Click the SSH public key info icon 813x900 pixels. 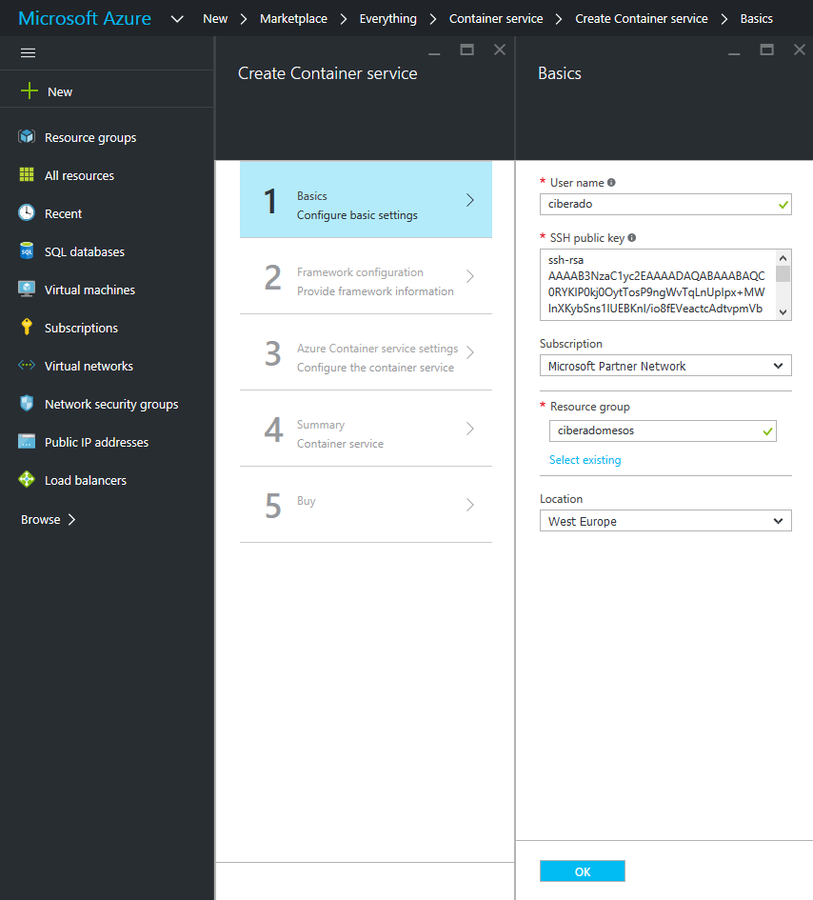pyautogui.click(x=632, y=238)
